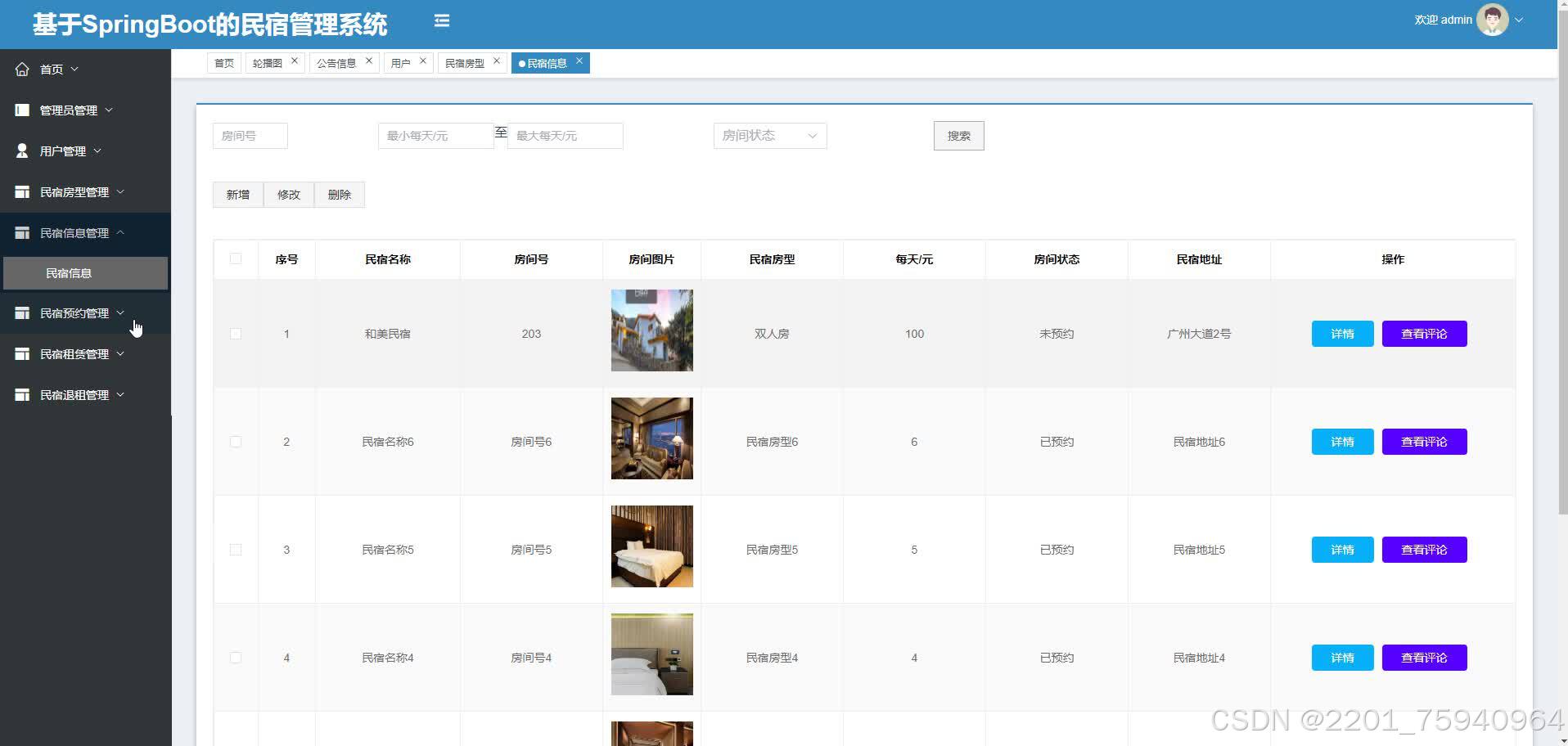The height and width of the screenshot is (746, 1568).
Task: Focus the 最大每天/元 price input
Action: point(565,136)
